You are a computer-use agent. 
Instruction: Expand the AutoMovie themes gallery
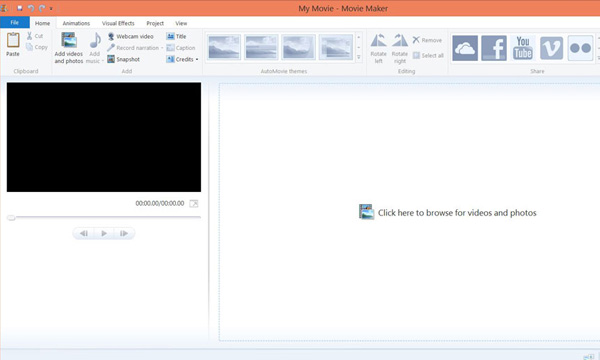point(359,57)
